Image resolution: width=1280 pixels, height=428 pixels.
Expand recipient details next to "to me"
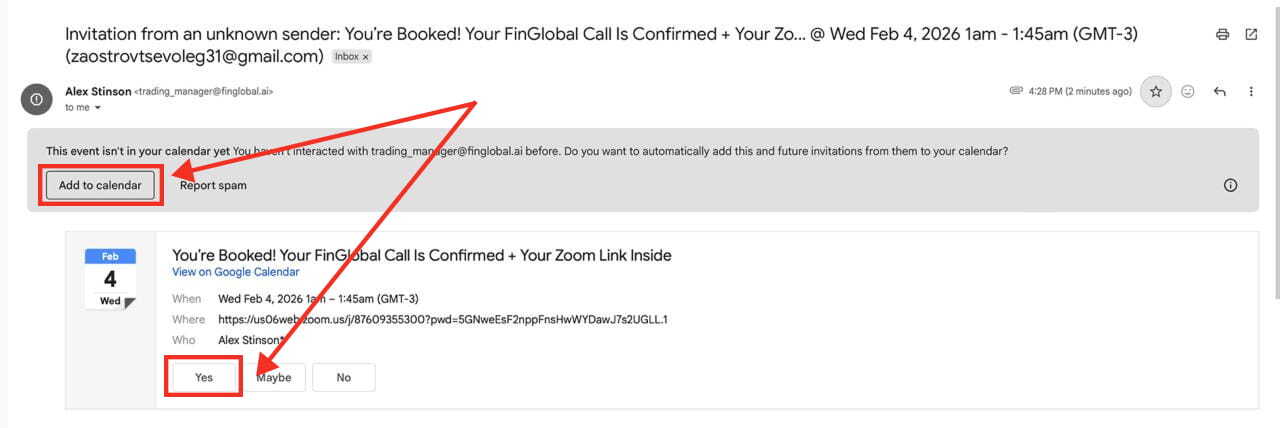point(98,107)
